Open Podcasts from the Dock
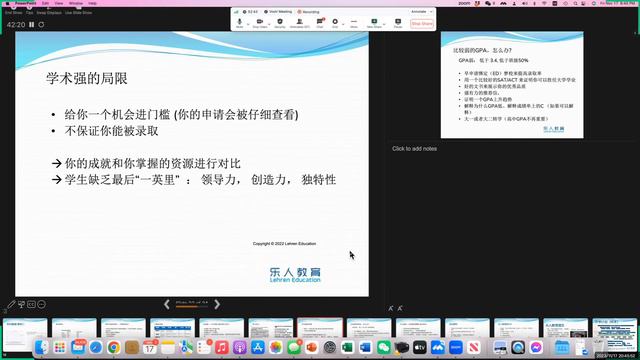Screen dimensions: 640x360 click(240, 348)
